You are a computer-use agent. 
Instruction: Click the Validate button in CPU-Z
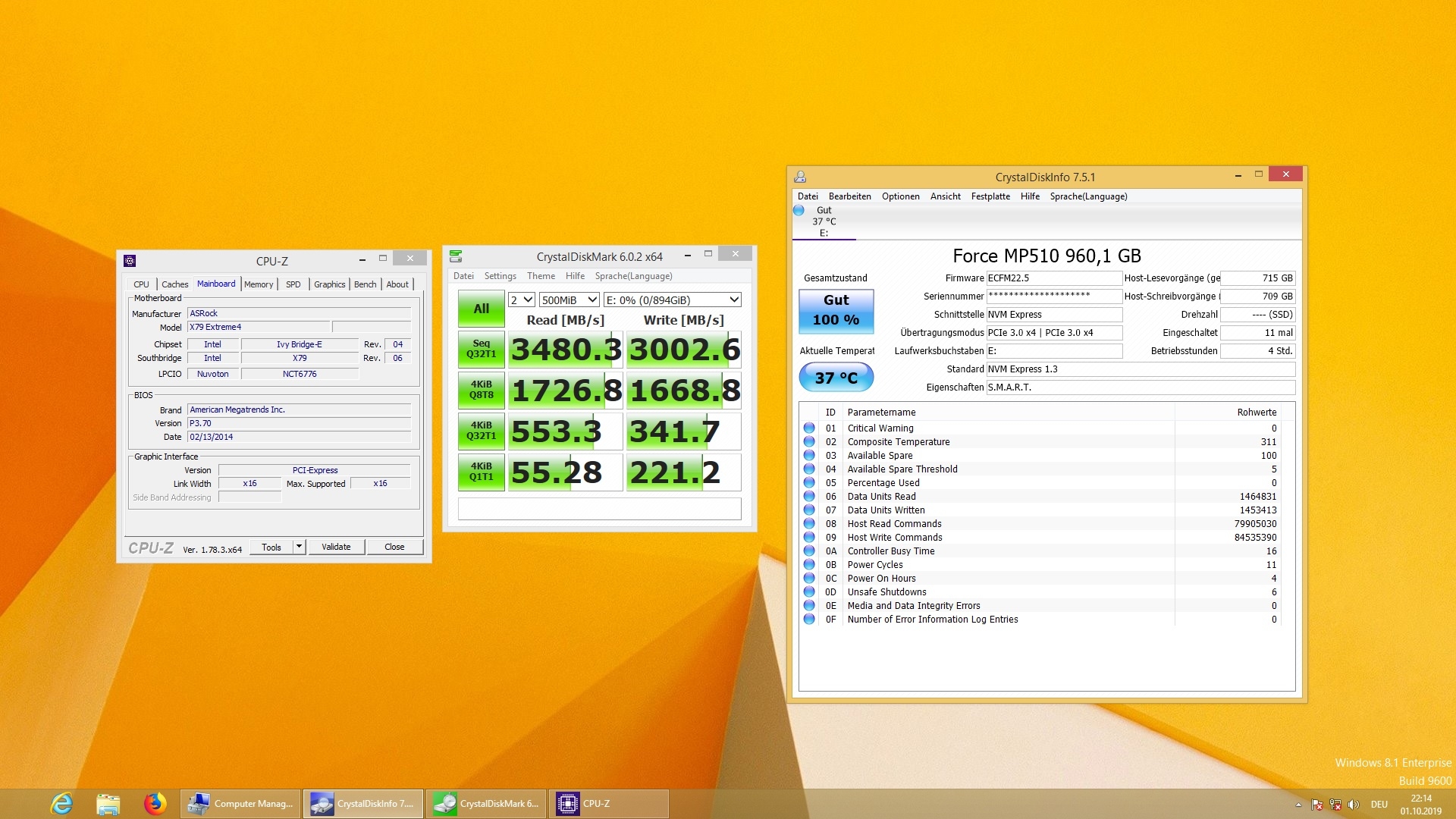coord(337,547)
